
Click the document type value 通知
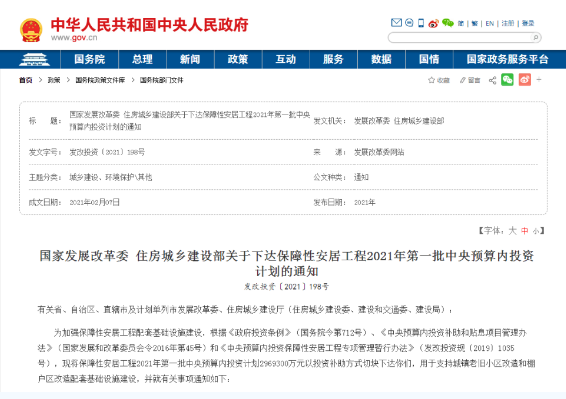point(361,177)
